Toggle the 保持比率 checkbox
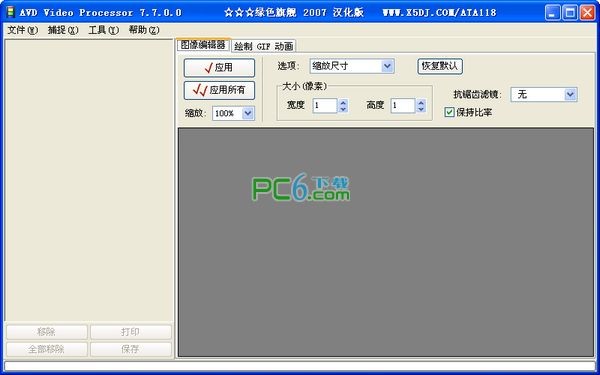Image resolution: width=600 pixels, height=375 pixels. (449, 112)
